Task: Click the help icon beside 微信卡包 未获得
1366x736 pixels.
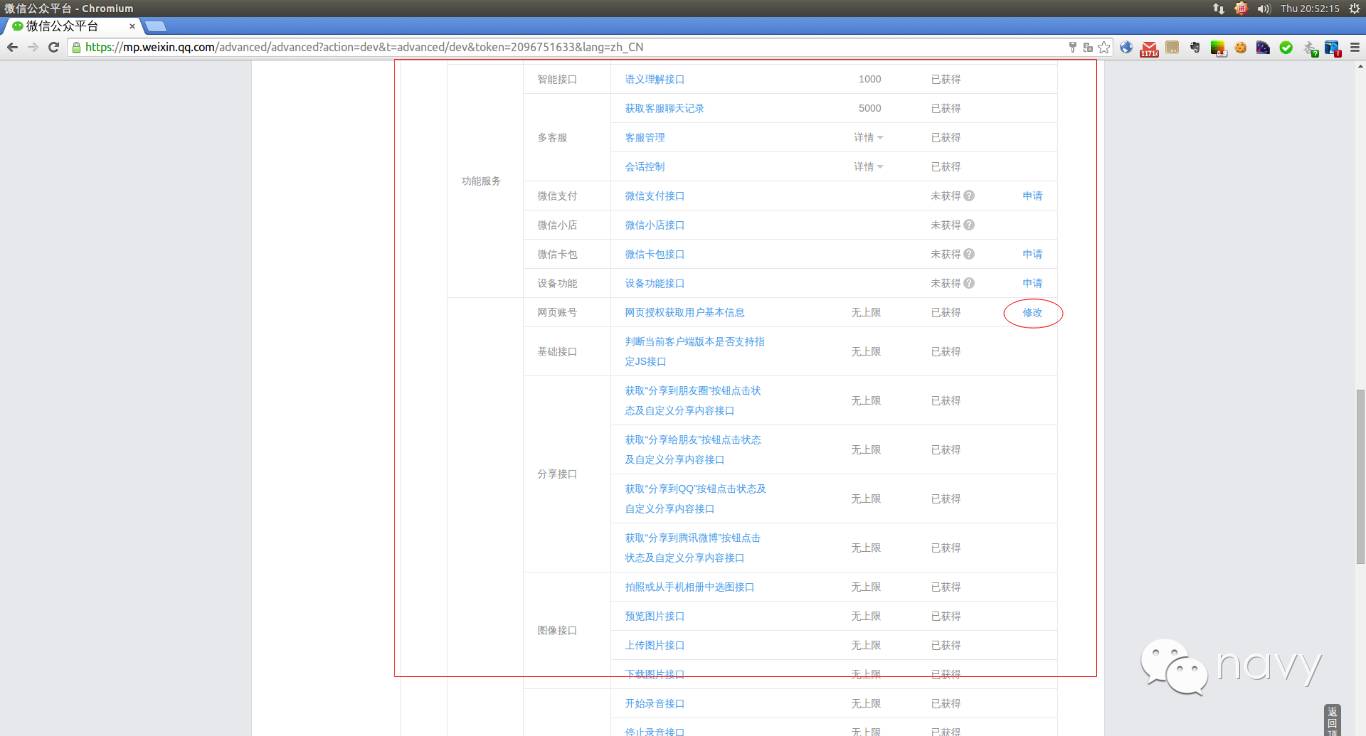Action: (969, 254)
